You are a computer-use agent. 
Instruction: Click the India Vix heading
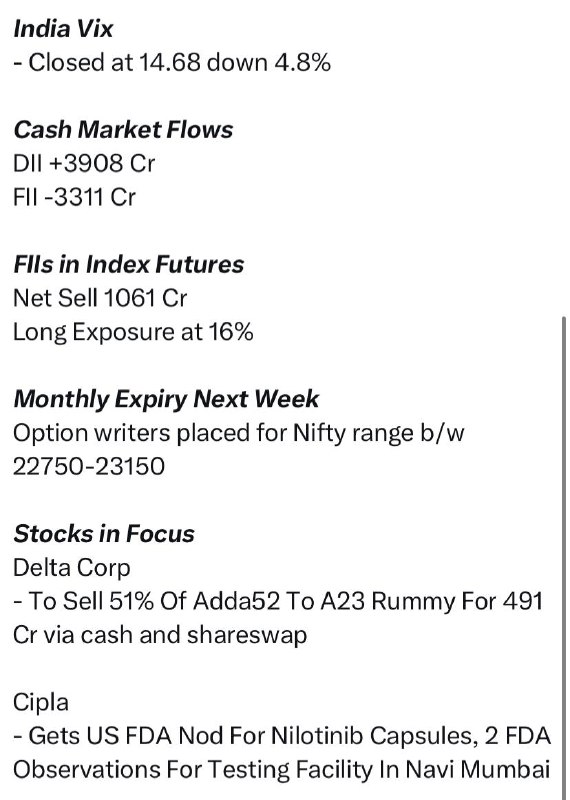[x=63, y=29]
